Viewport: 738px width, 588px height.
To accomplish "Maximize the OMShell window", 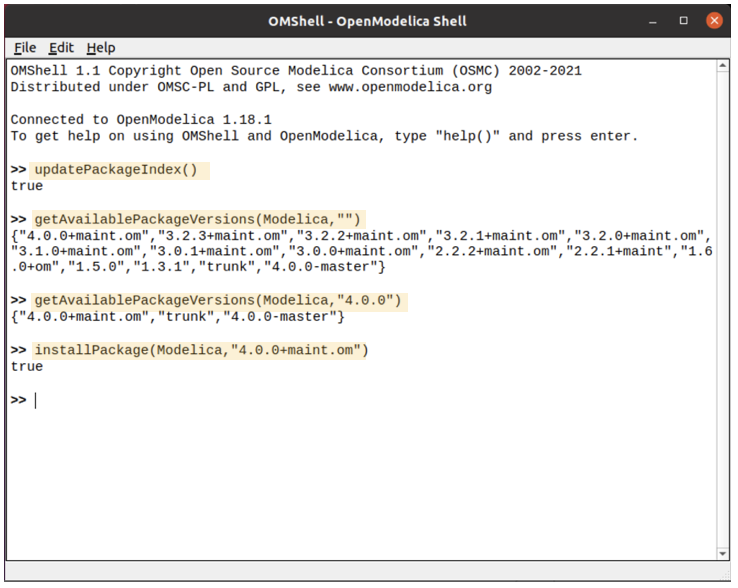I will 683,21.
